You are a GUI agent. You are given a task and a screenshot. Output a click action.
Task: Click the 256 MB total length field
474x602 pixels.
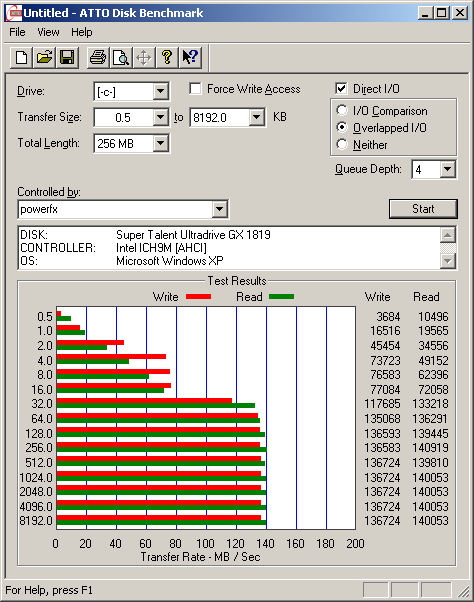pyautogui.click(x=124, y=144)
